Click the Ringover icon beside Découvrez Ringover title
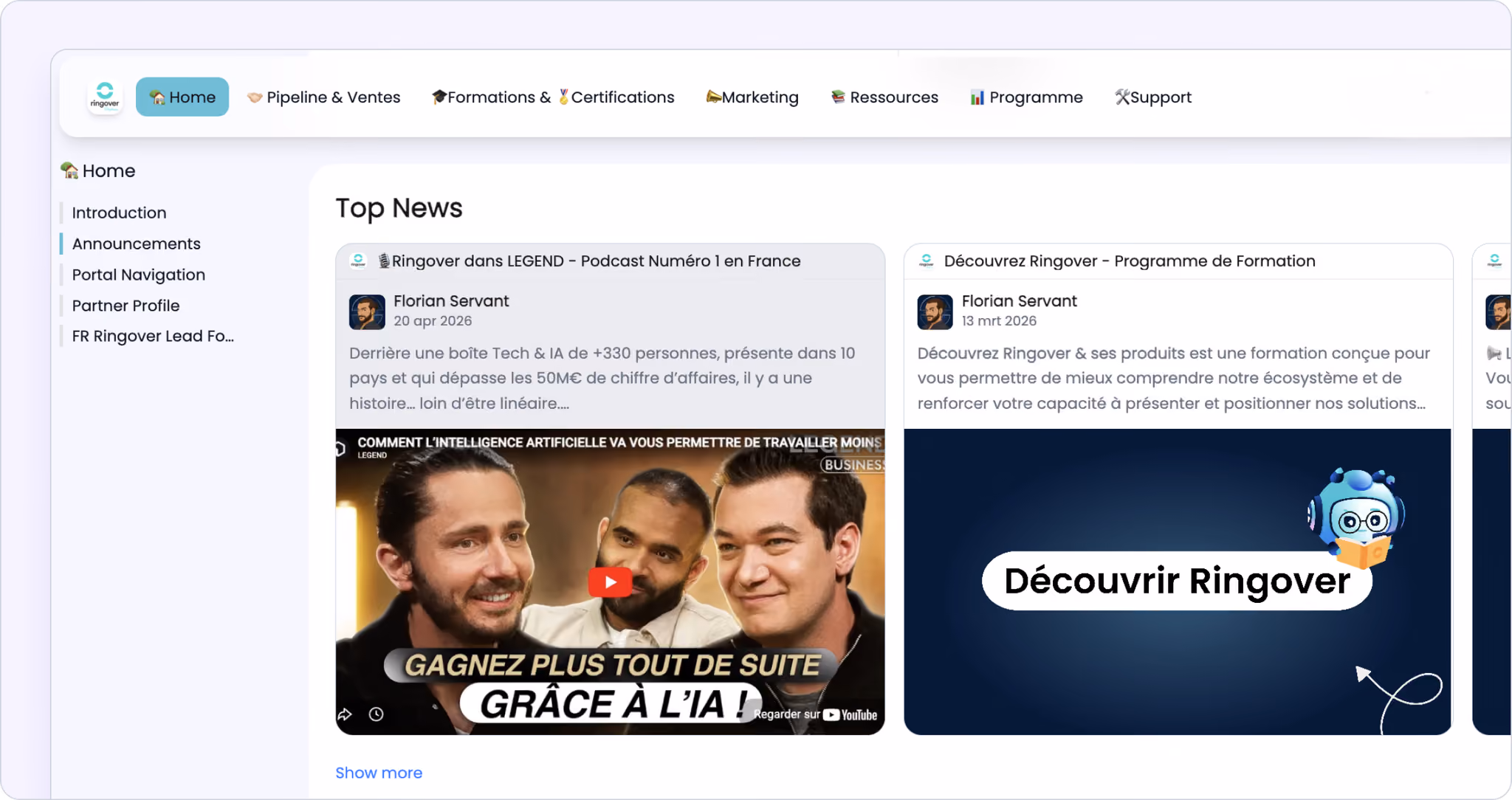Viewport: 1512px width, 800px height. [927, 261]
